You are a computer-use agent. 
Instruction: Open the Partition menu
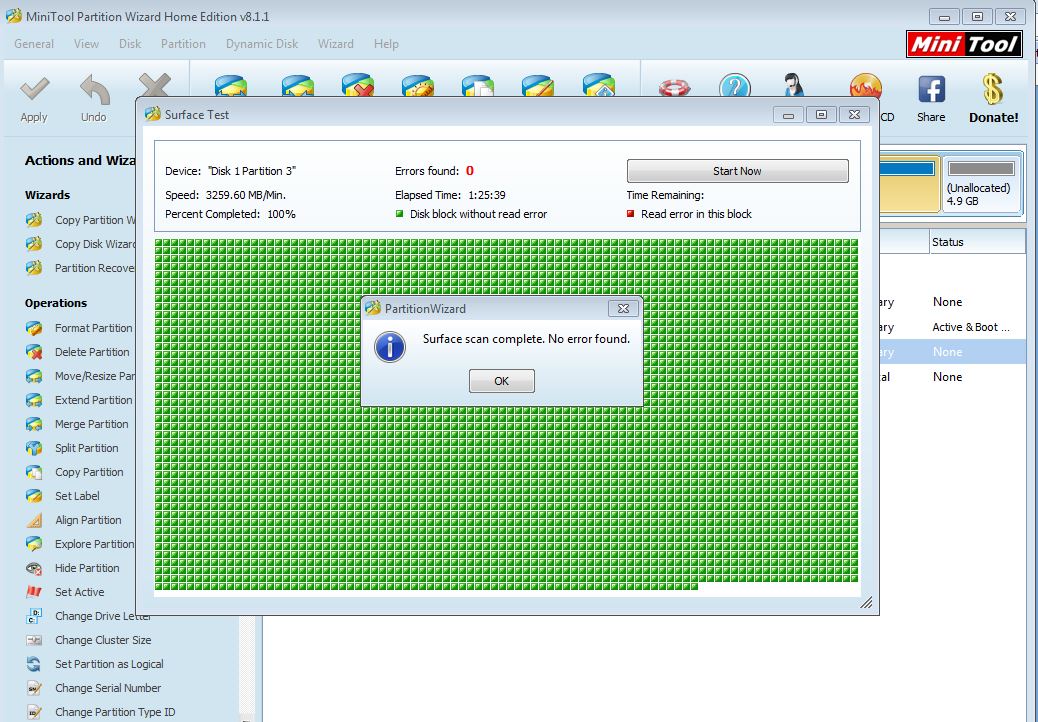click(183, 44)
